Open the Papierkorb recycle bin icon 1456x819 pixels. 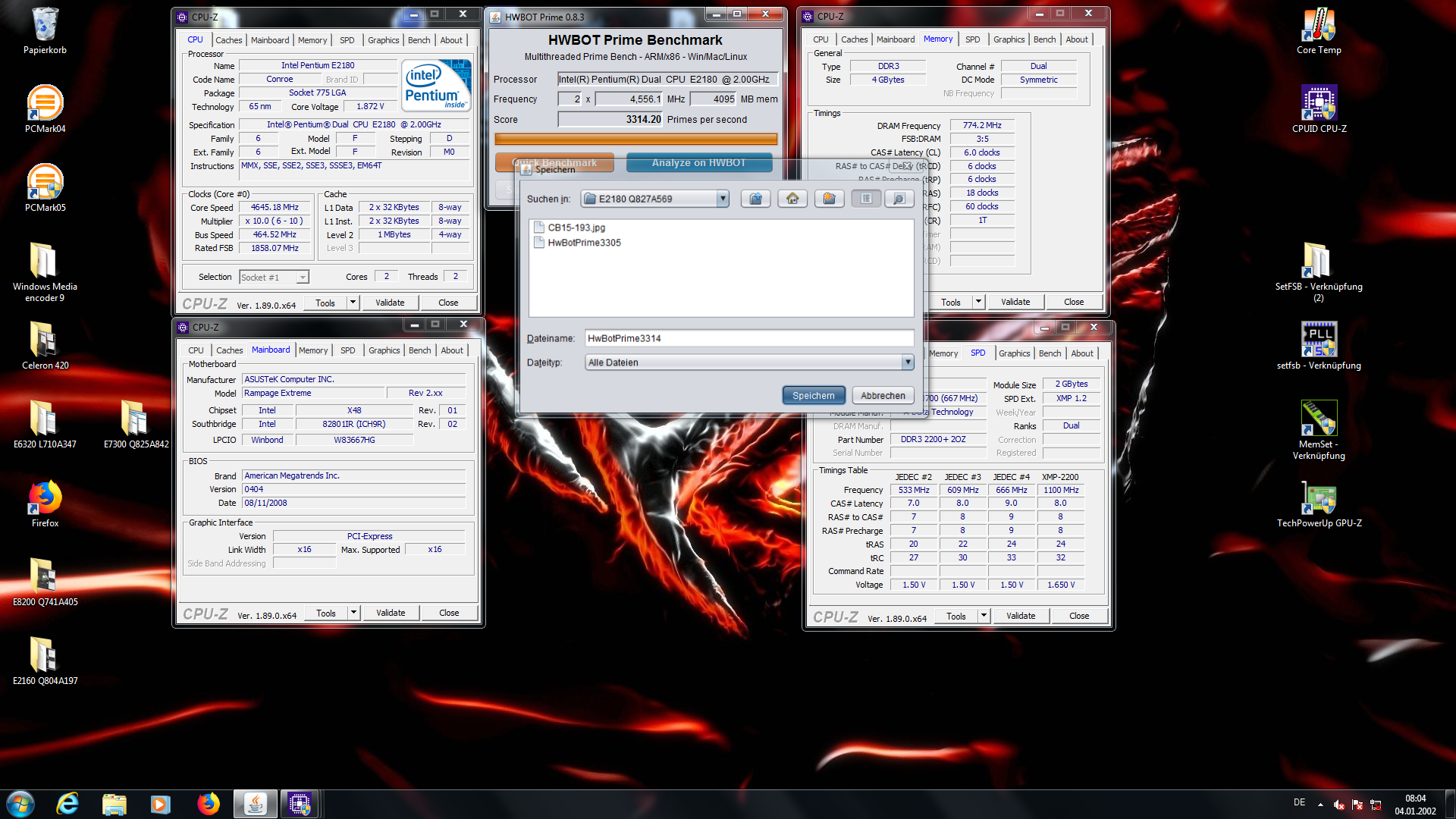click(x=45, y=31)
